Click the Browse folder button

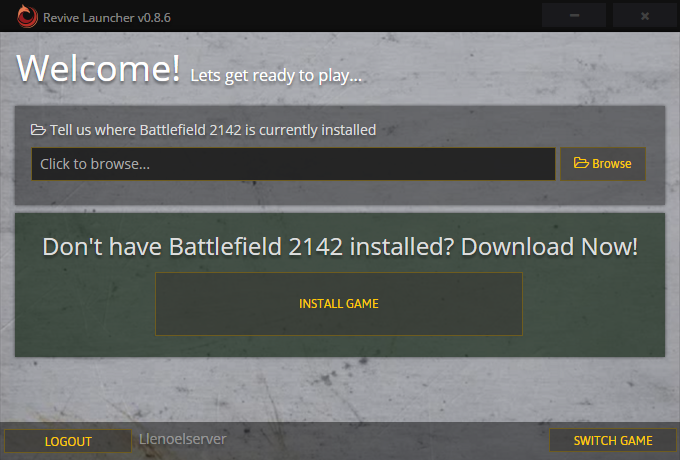pyautogui.click(x=603, y=164)
